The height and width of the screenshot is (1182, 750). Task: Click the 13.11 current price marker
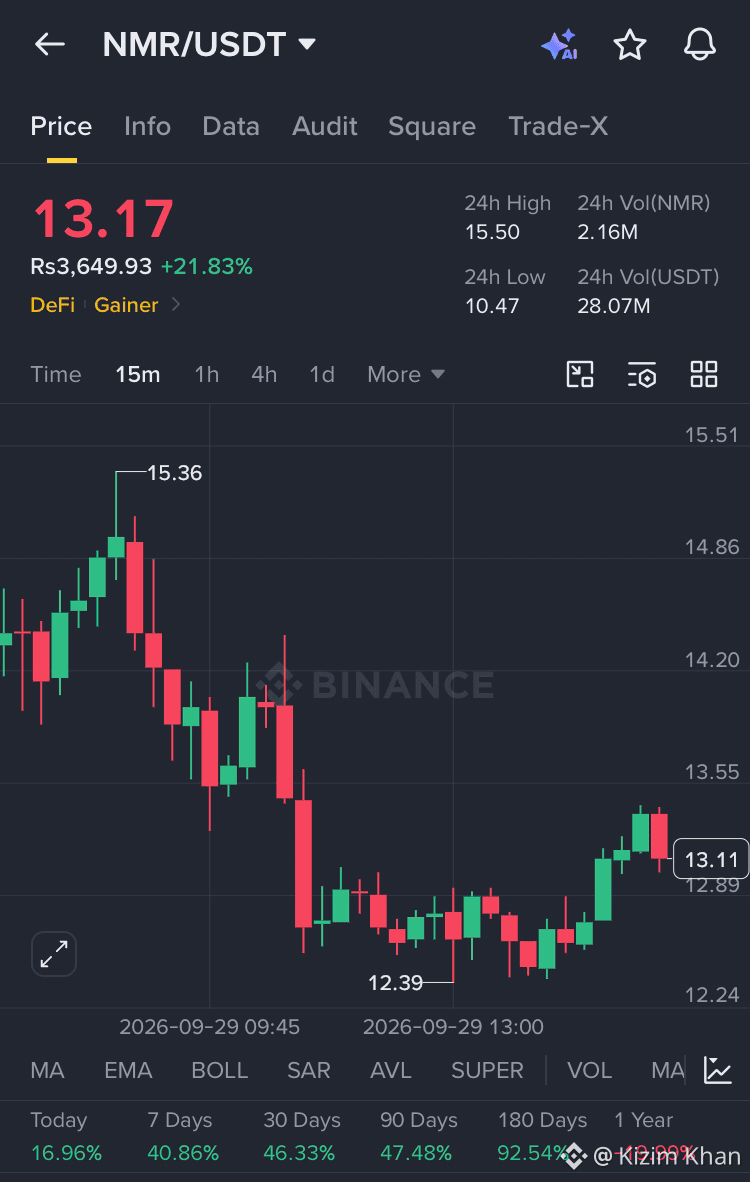pyautogui.click(x=711, y=859)
